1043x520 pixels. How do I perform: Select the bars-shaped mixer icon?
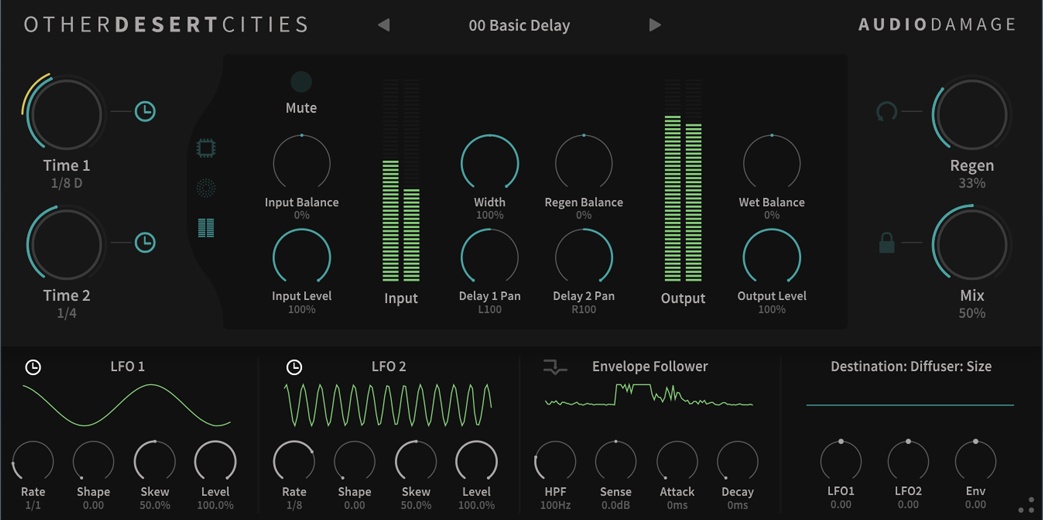(x=206, y=228)
